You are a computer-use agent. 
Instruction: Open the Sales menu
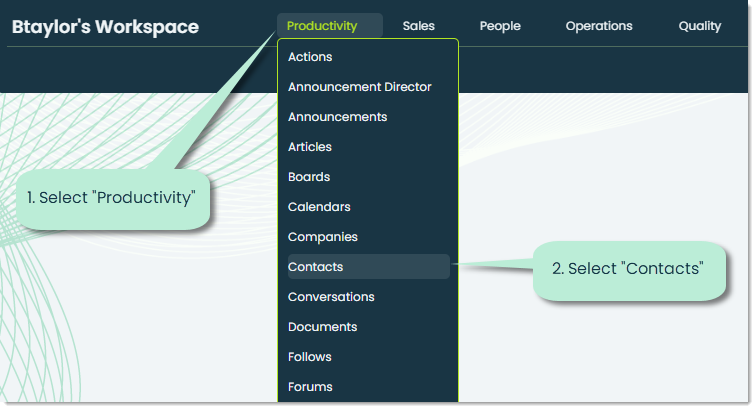click(x=418, y=26)
